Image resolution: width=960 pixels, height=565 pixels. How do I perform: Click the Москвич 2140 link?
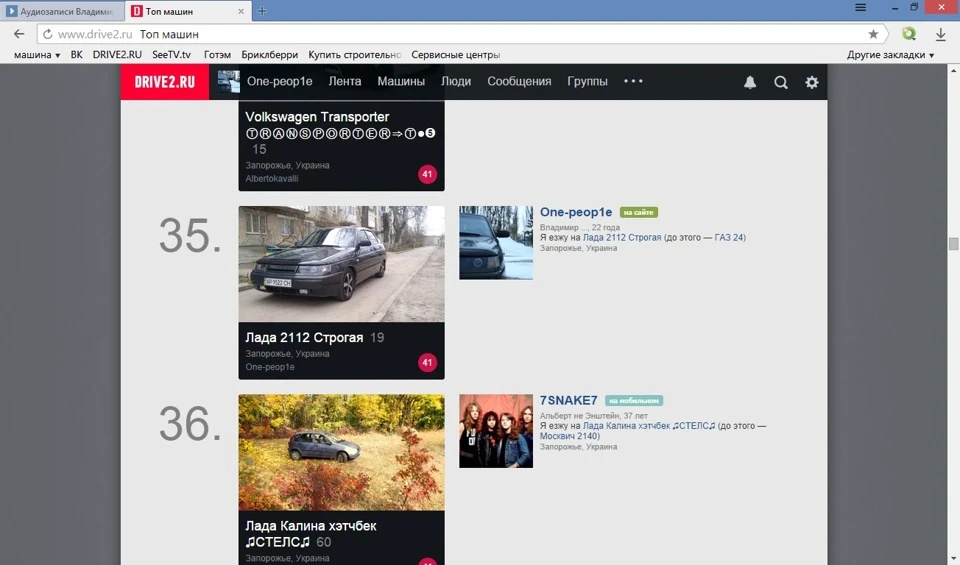point(568,436)
